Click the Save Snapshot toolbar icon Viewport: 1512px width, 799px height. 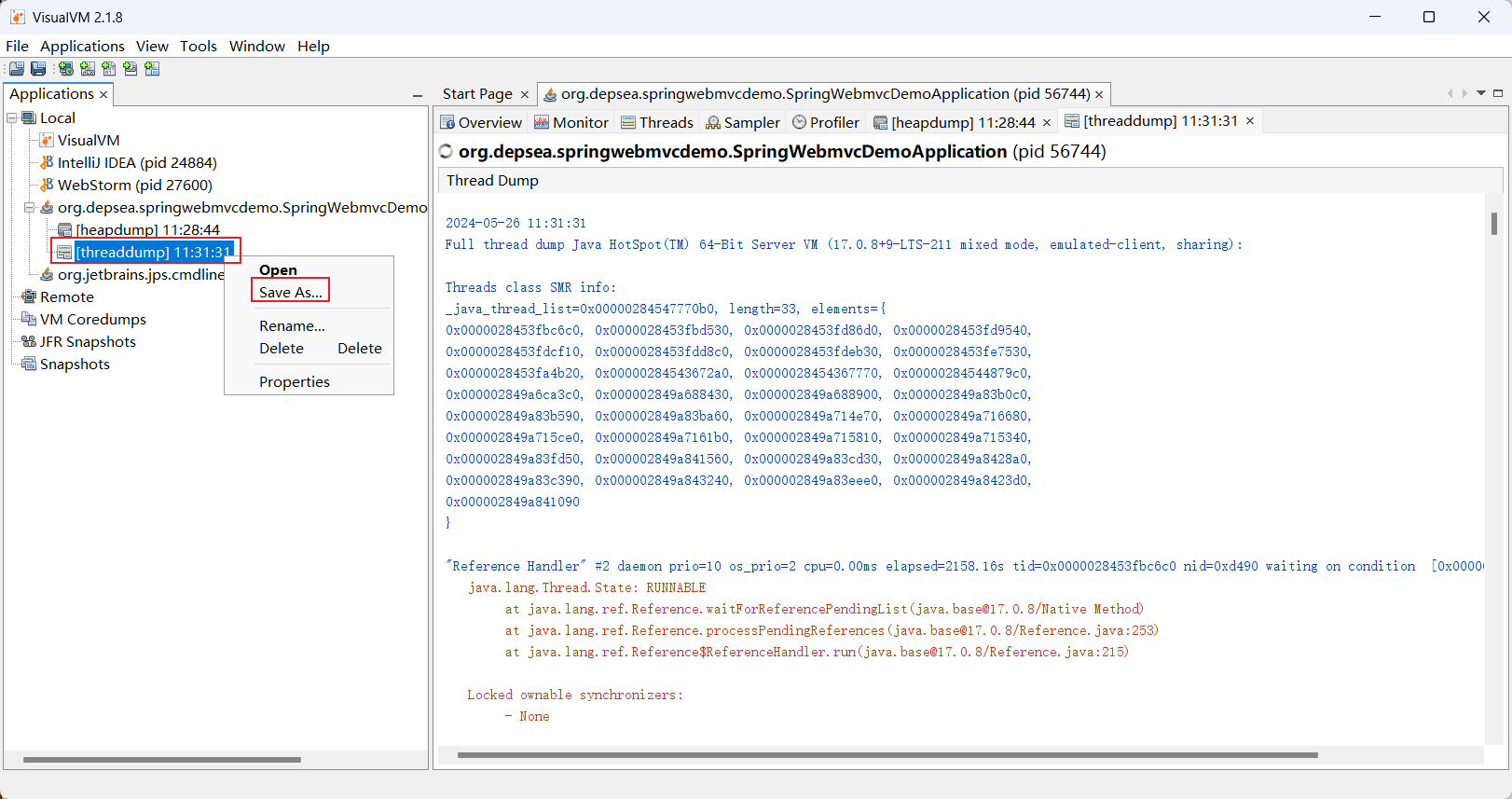pyautogui.click(x=38, y=69)
